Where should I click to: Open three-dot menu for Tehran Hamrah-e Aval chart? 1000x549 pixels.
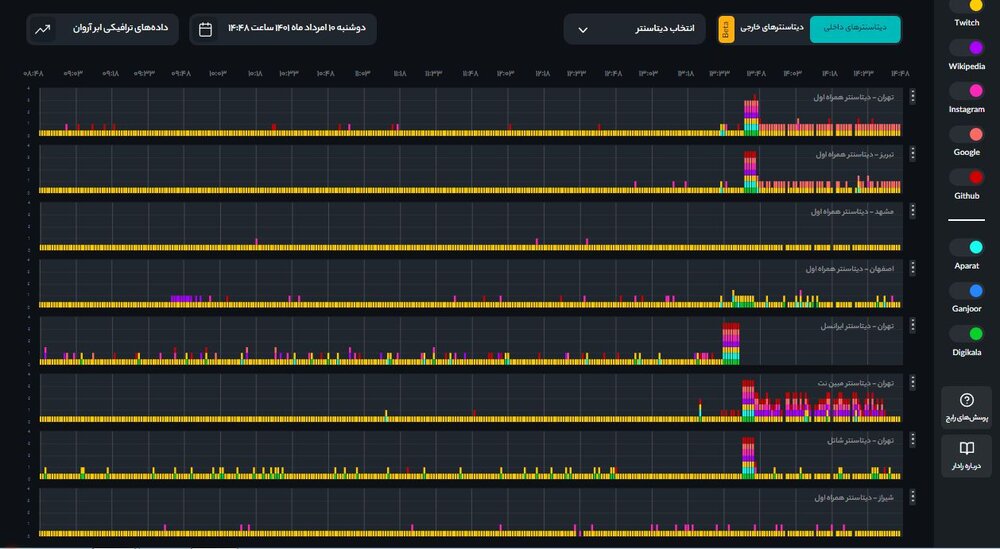point(911,97)
